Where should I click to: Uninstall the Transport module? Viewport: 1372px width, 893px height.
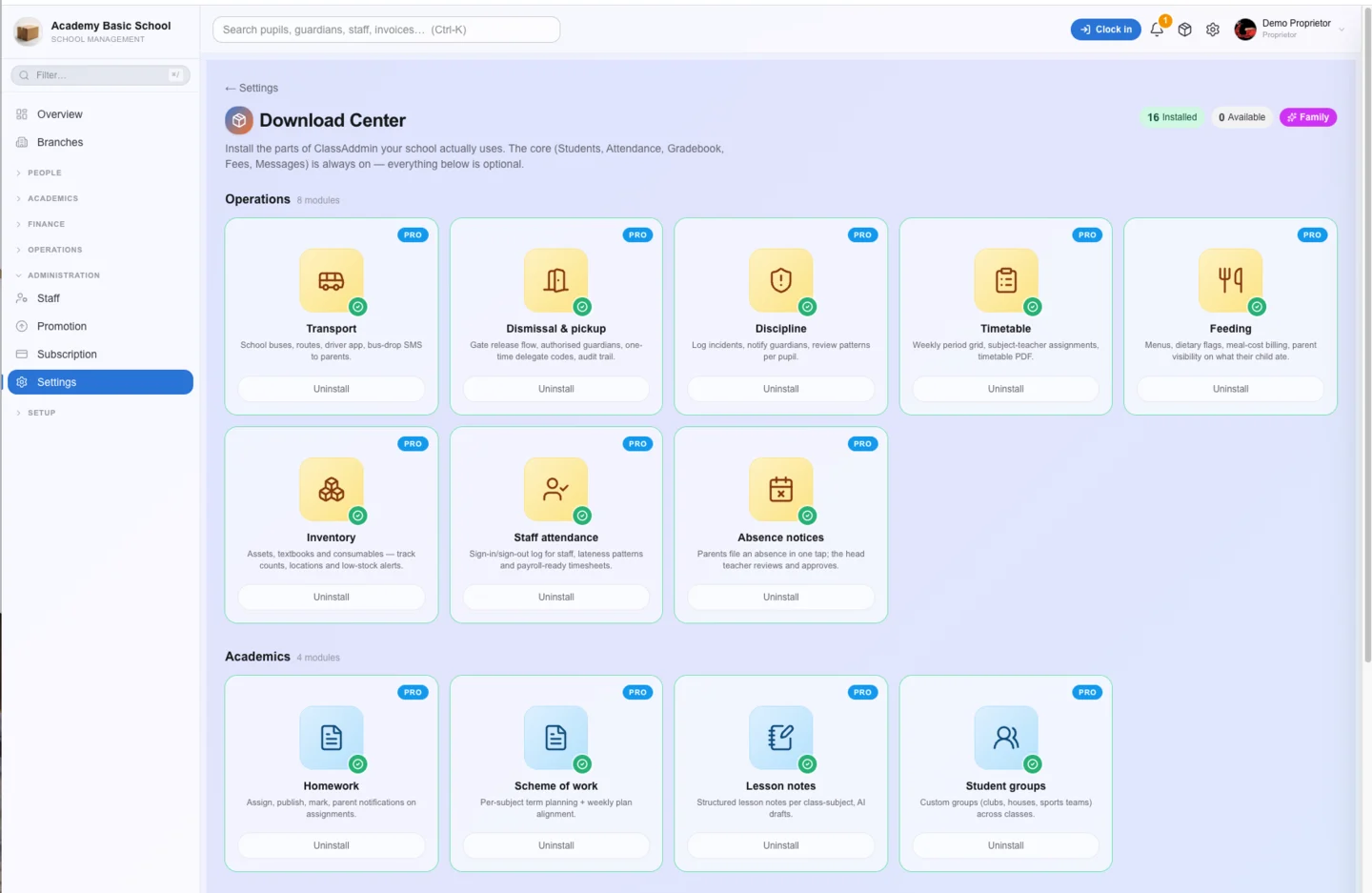[x=332, y=389]
